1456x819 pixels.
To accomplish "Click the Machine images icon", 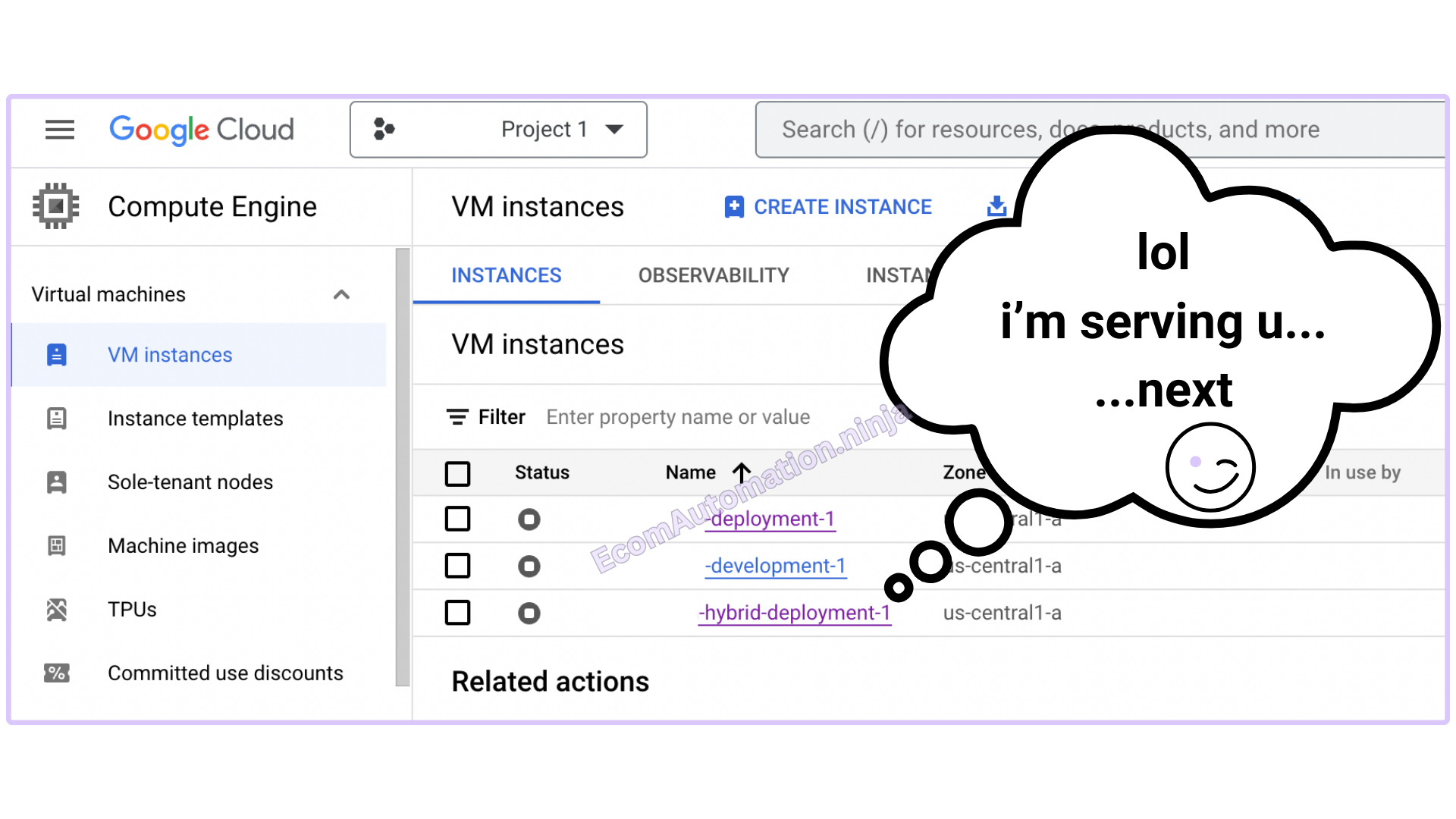I will pyautogui.click(x=57, y=546).
